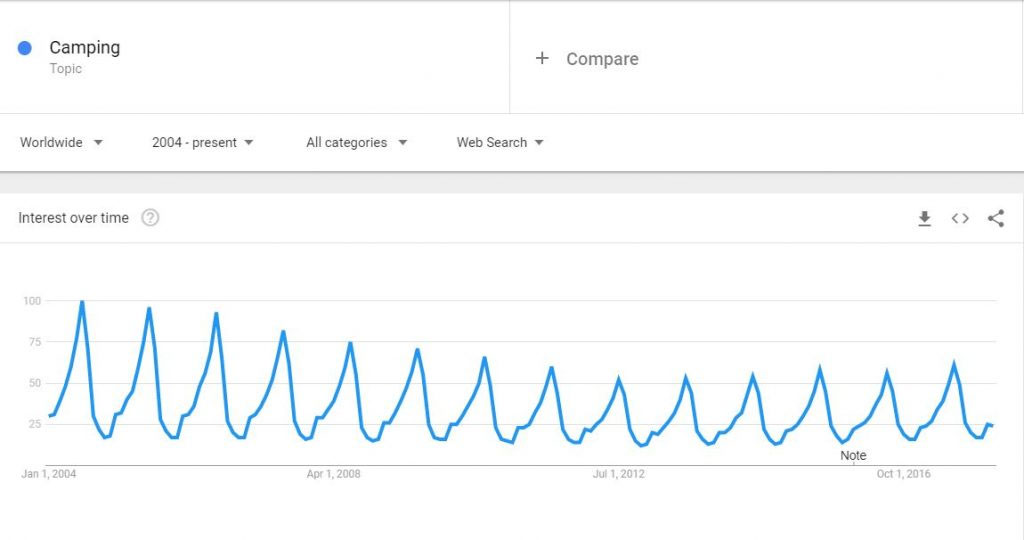Download the Interest over time data
Image resolution: width=1024 pixels, height=540 pixels.
[924, 219]
